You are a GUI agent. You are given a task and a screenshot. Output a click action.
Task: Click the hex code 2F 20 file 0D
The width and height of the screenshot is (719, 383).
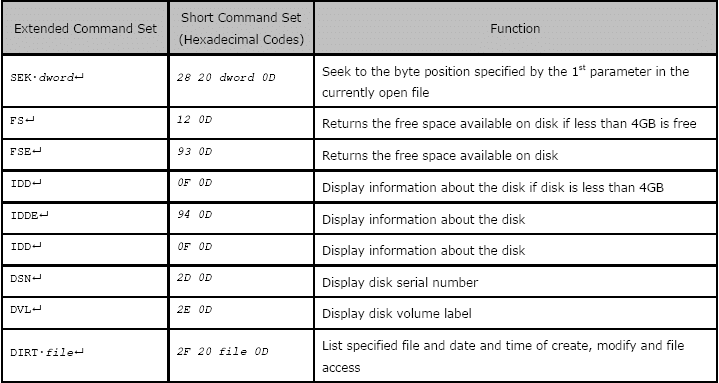click(222, 352)
